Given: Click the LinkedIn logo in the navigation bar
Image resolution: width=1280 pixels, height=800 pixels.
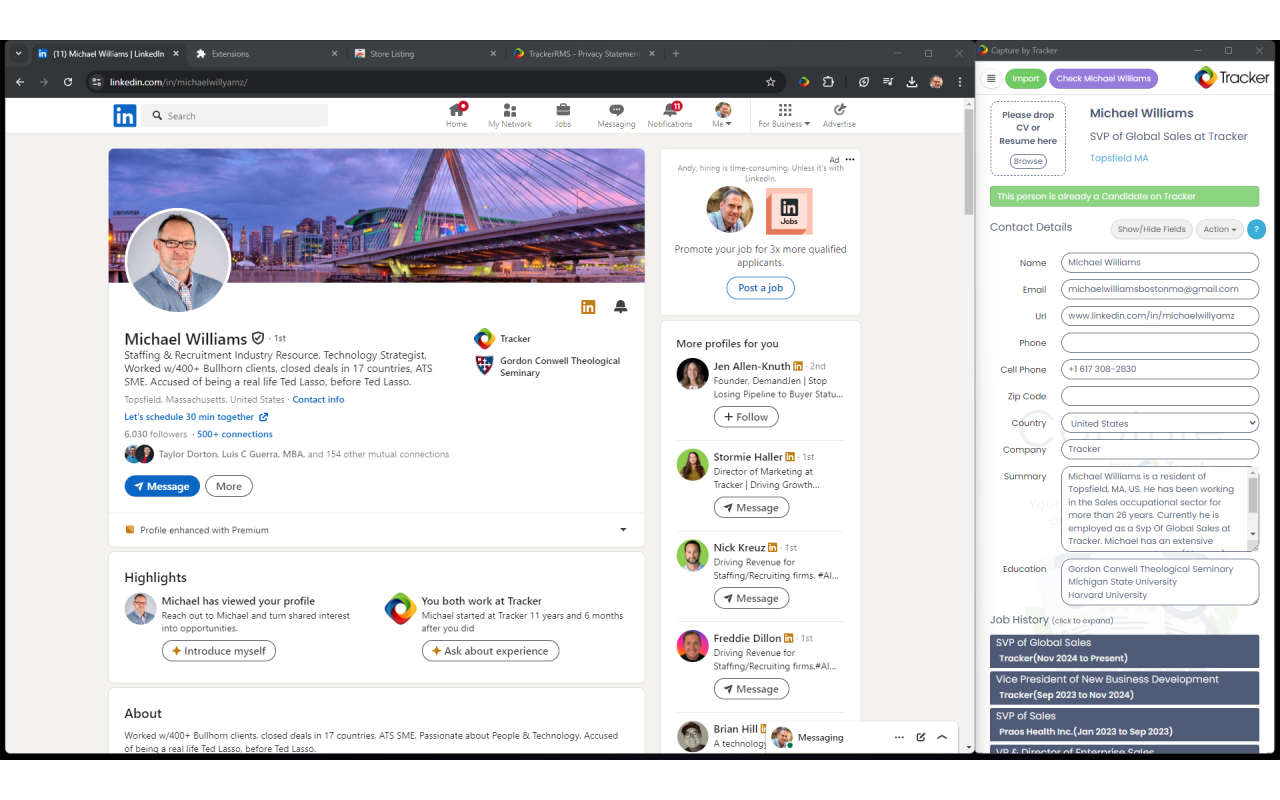Looking at the screenshot, I should tap(125, 116).
